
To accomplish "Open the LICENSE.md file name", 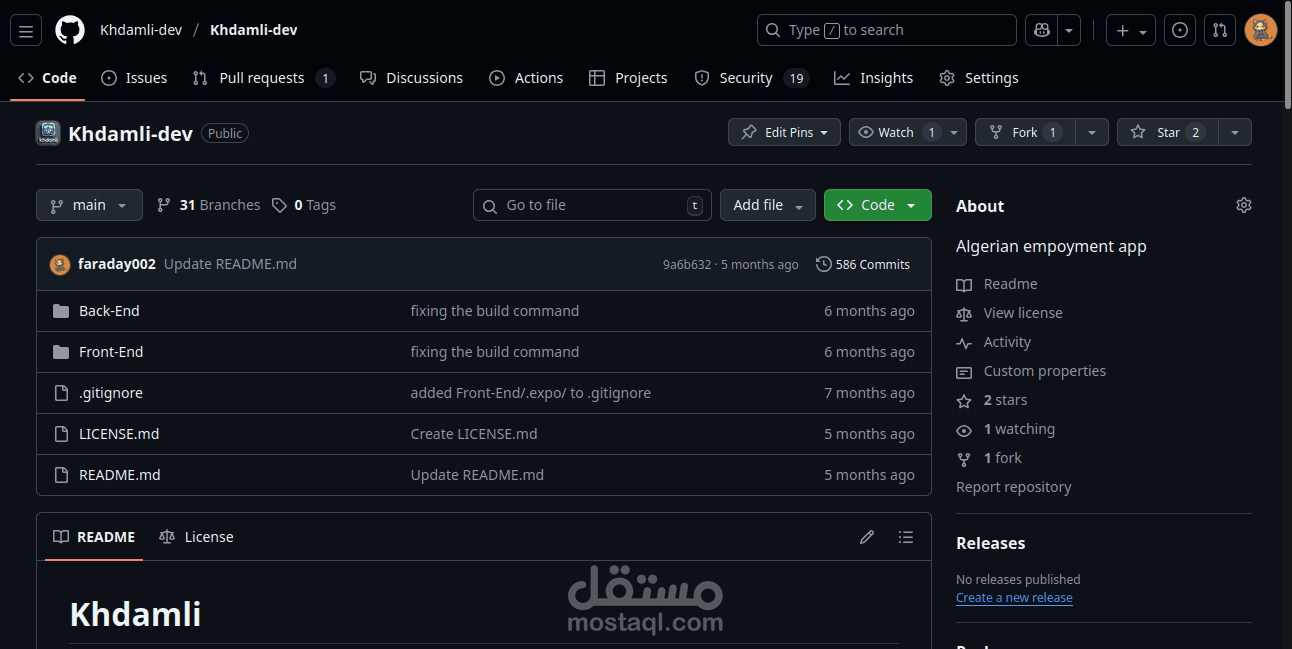I will coord(119,434).
